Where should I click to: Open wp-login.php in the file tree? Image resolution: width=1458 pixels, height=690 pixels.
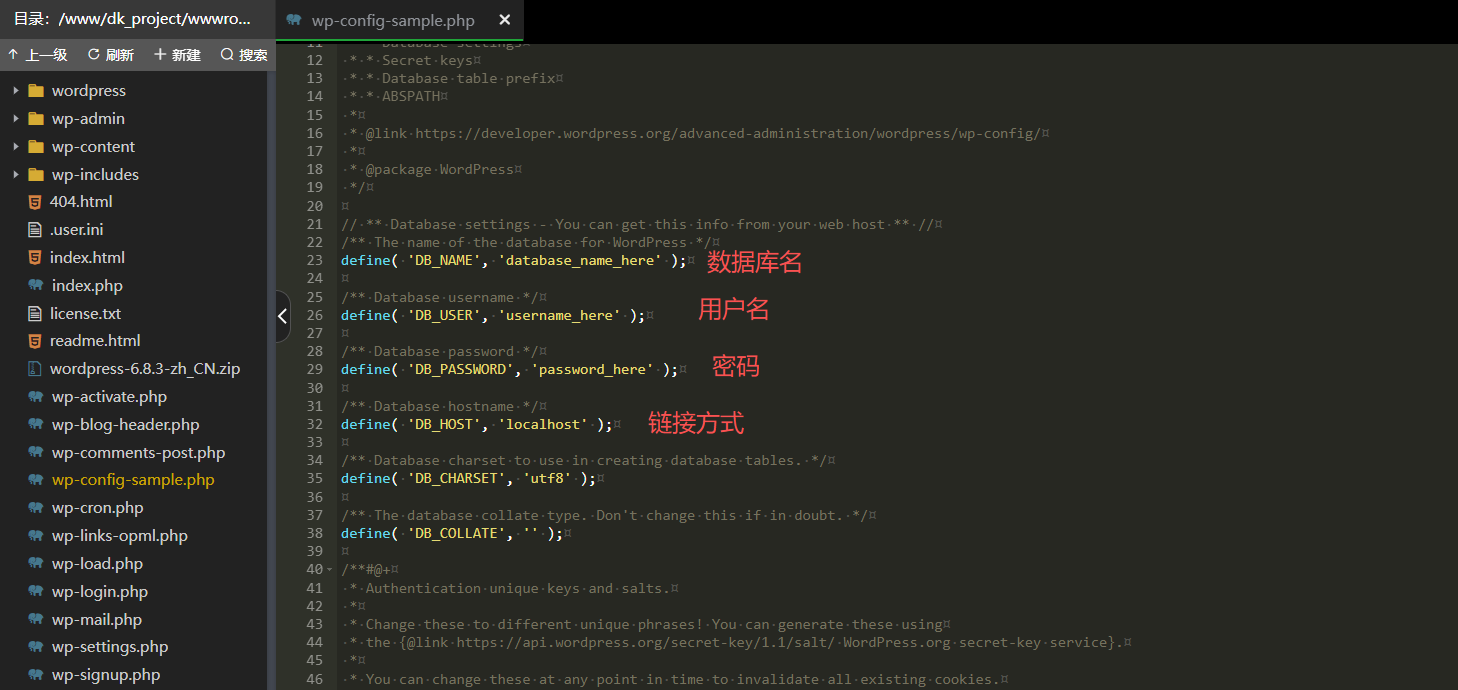coord(99,592)
